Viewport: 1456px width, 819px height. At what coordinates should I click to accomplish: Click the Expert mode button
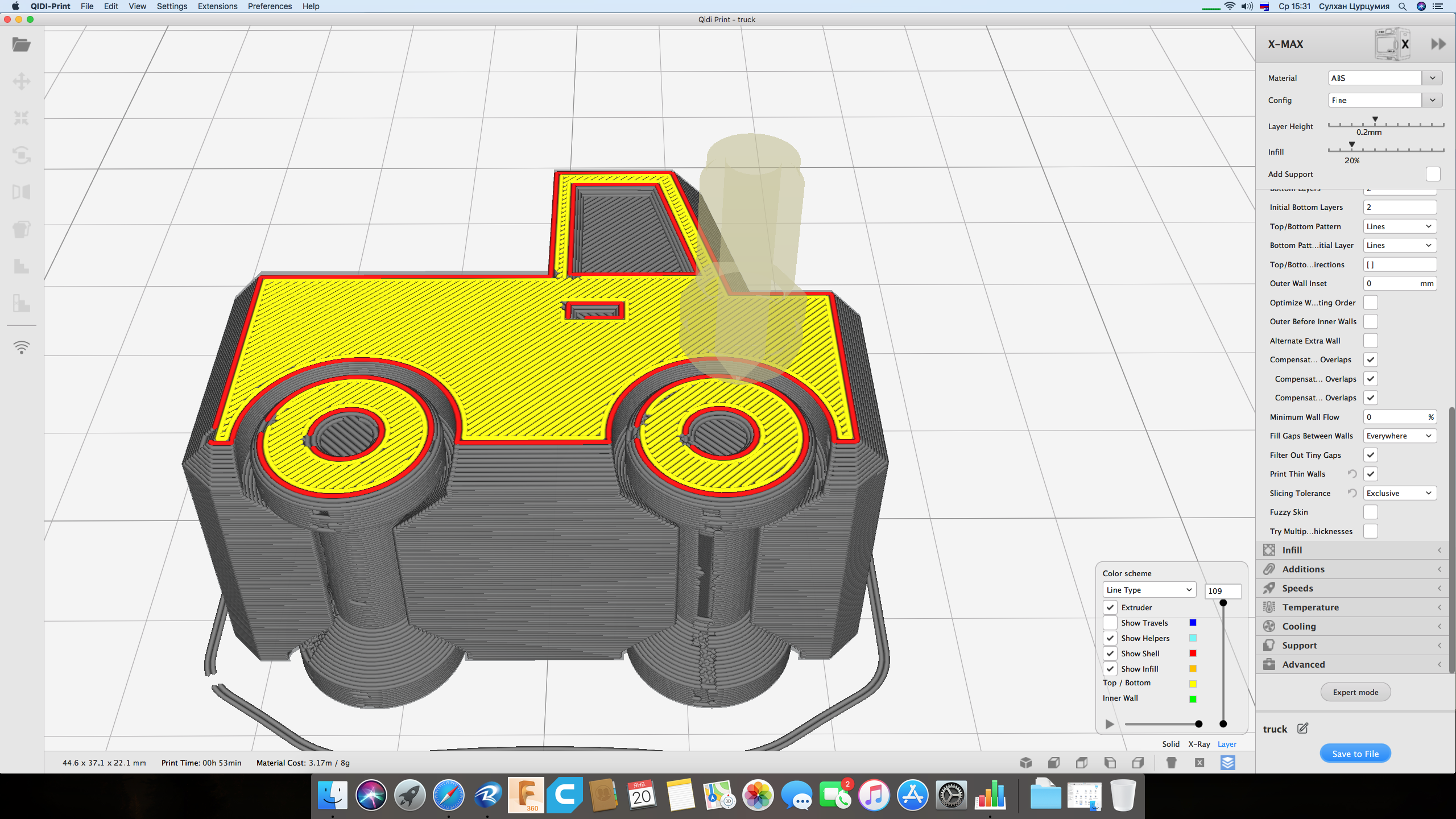point(1355,692)
